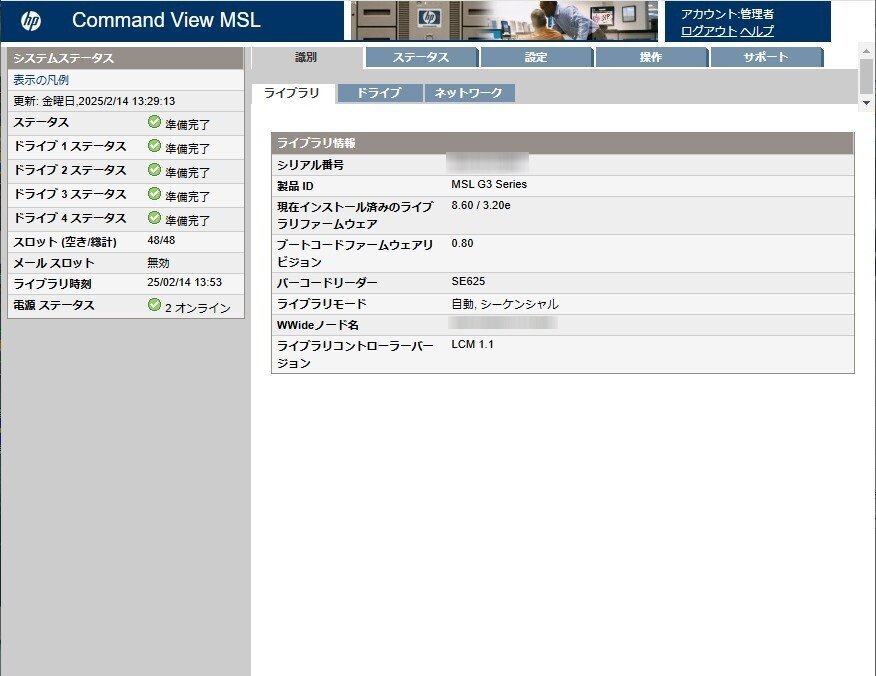Click the スロット value 48/48
Viewport: 876px width, 676px height.
pyautogui.click(x=161, y=240)
